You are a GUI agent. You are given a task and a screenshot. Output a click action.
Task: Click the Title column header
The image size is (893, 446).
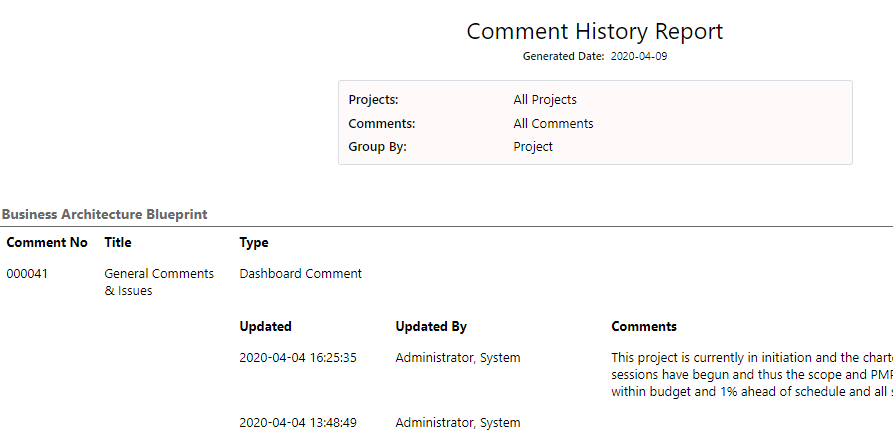pyautogui.click(x=118, y=243)
